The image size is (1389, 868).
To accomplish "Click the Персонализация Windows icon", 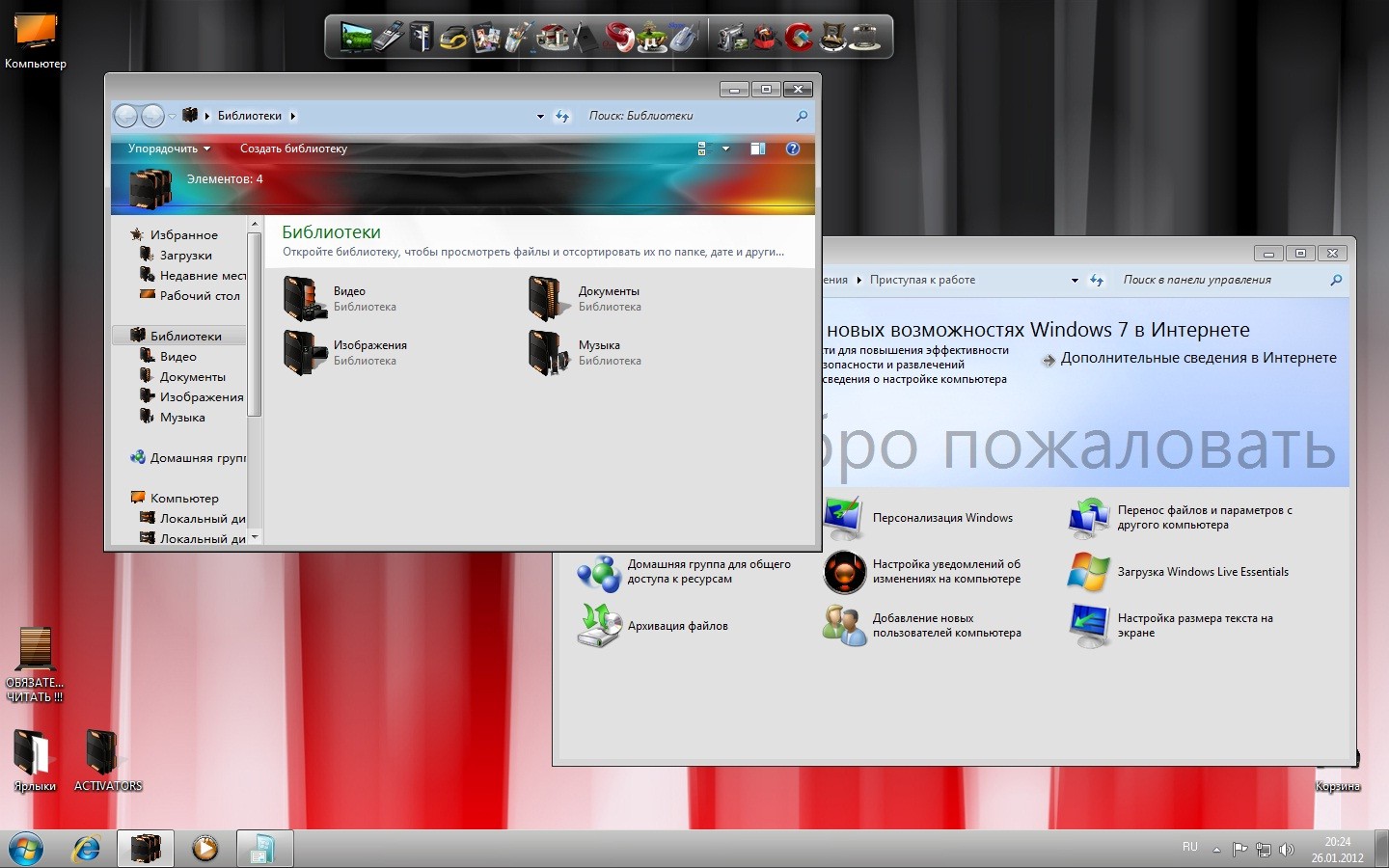I will (x=844, y=518).
